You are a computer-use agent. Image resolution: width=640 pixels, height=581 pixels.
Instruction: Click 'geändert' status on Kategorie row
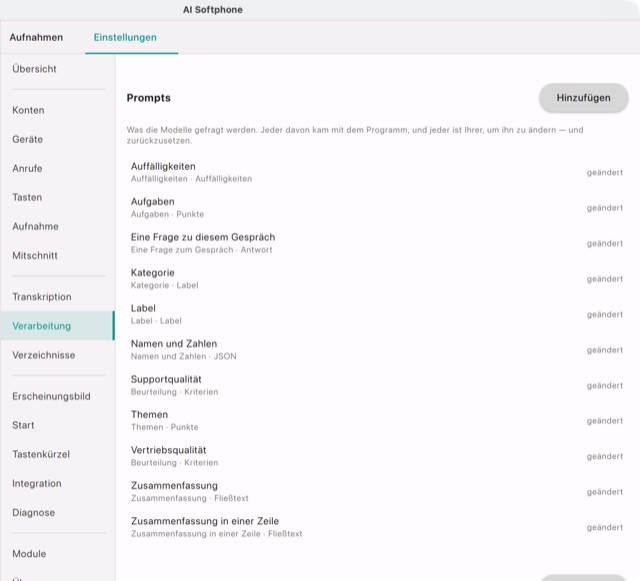click(x=605, y=279)
